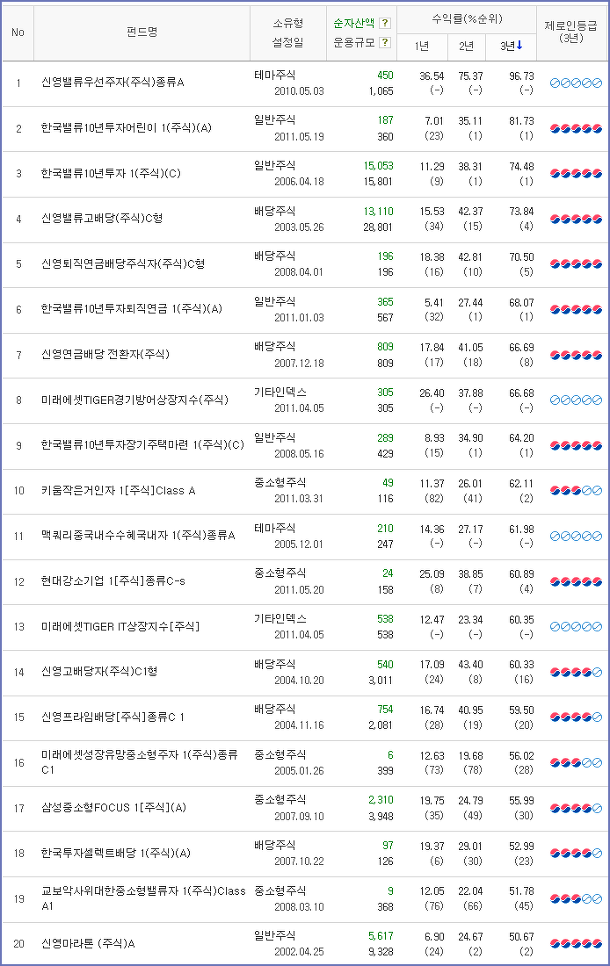Click the 소유형 column header
Viewport: 610px width, 966px height.
tap(288, 23)
